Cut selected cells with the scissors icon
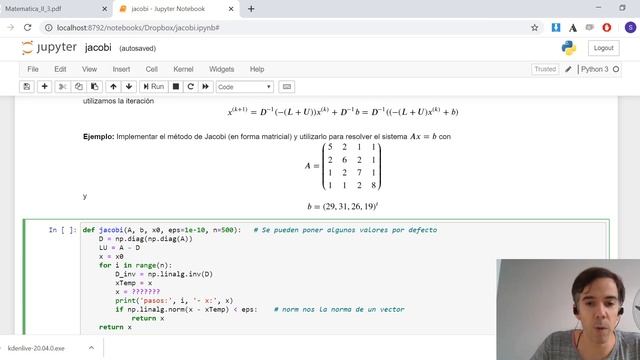640x360 pixels. point(62,87)
